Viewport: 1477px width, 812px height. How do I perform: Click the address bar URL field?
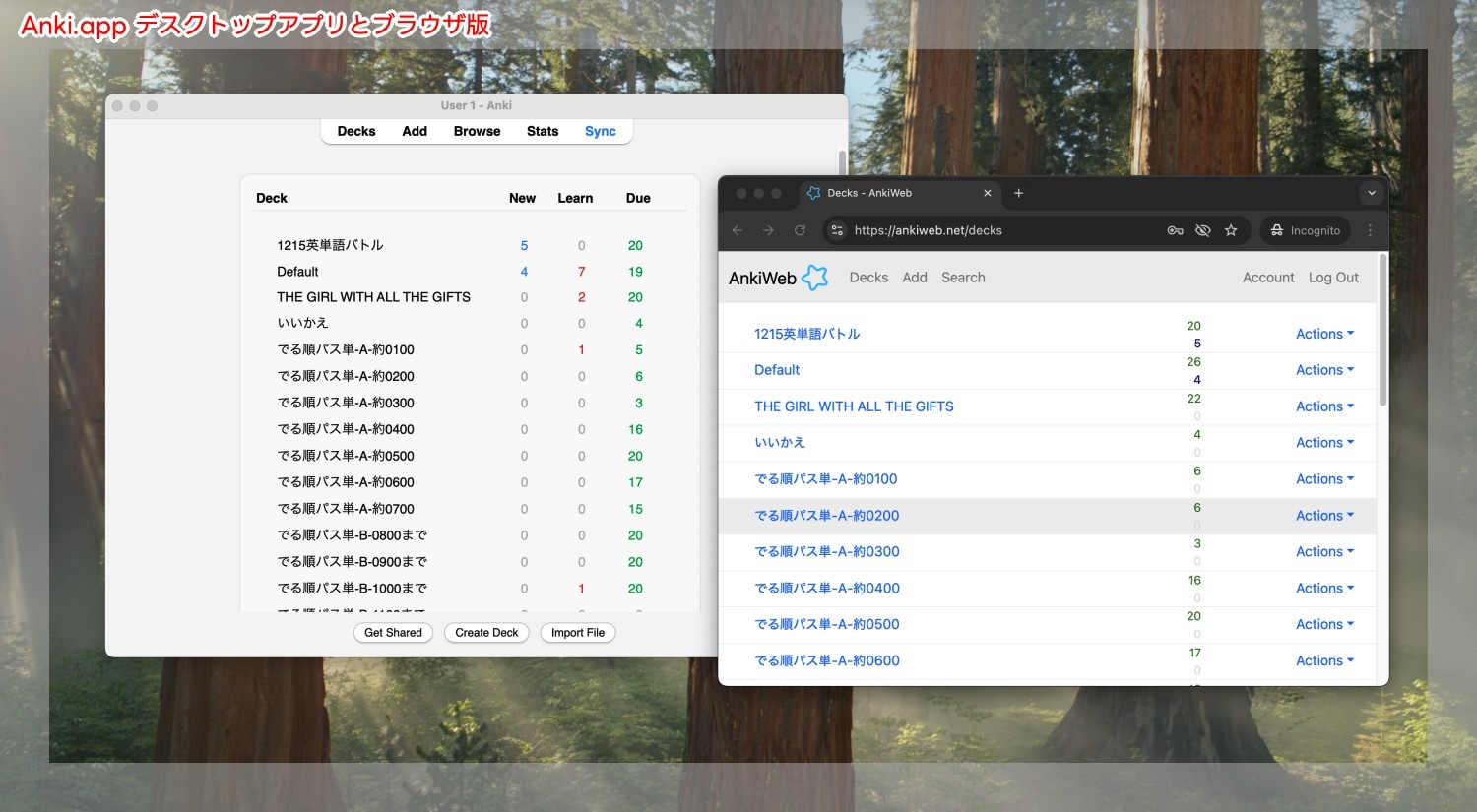985,230
